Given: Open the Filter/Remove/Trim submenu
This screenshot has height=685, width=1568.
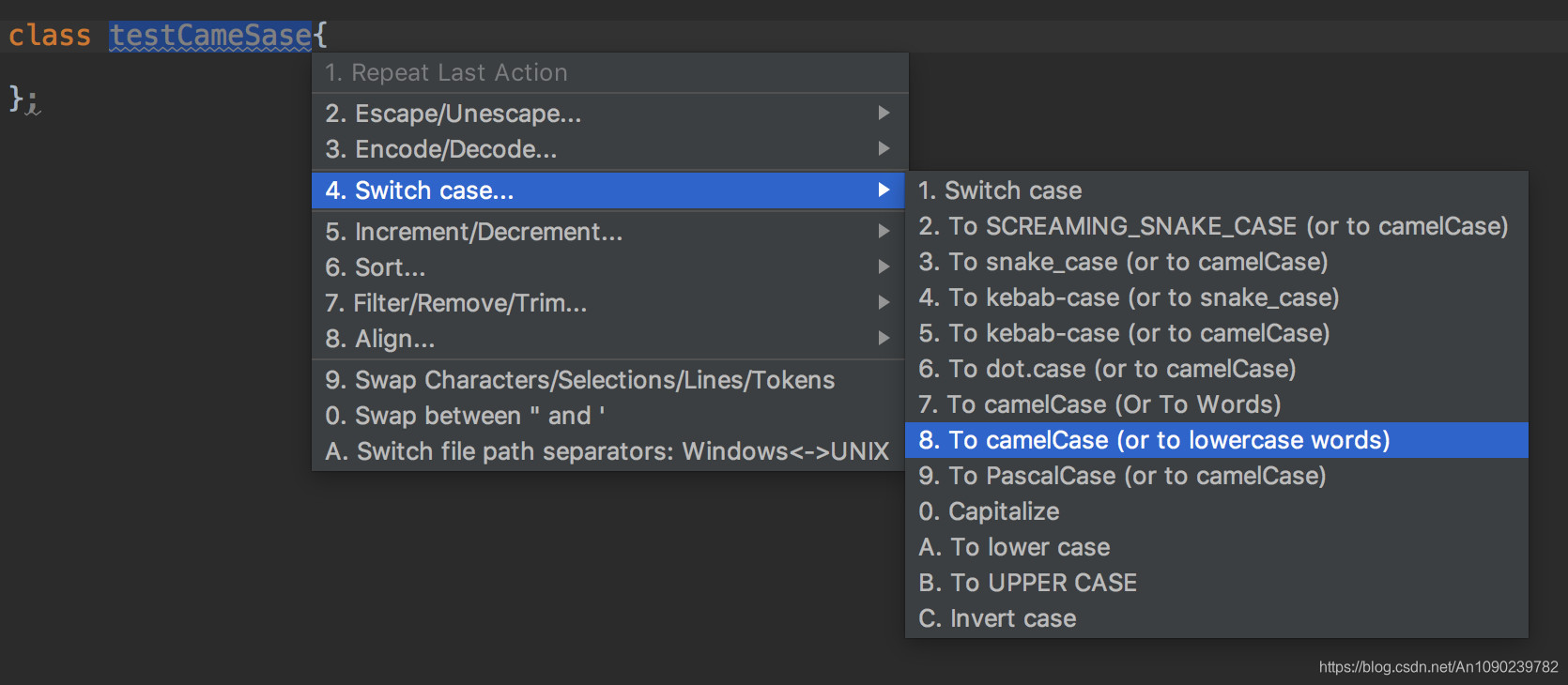Looking at the screenshot, I should coord(607,303).
